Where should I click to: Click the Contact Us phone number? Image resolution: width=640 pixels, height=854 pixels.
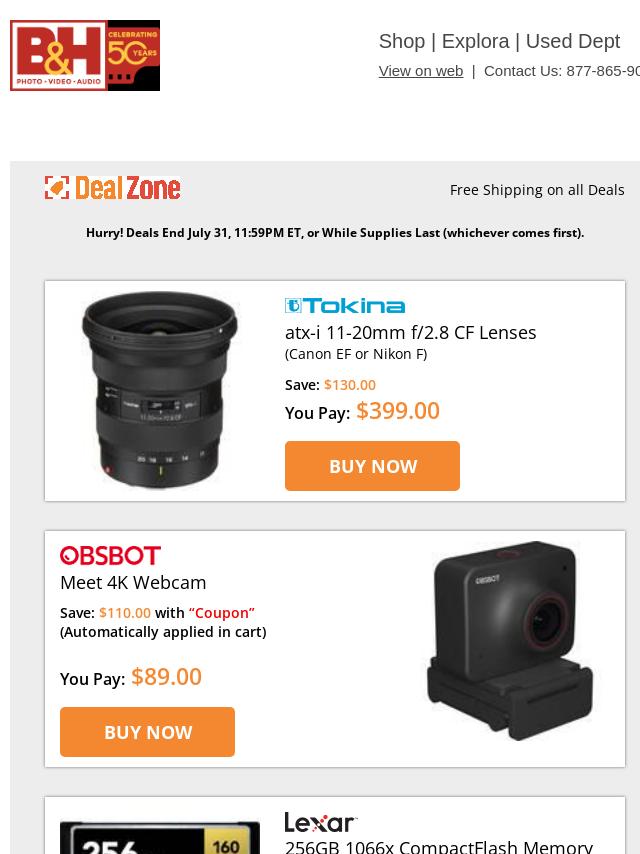pyautogui.click(x=603, y=71)
